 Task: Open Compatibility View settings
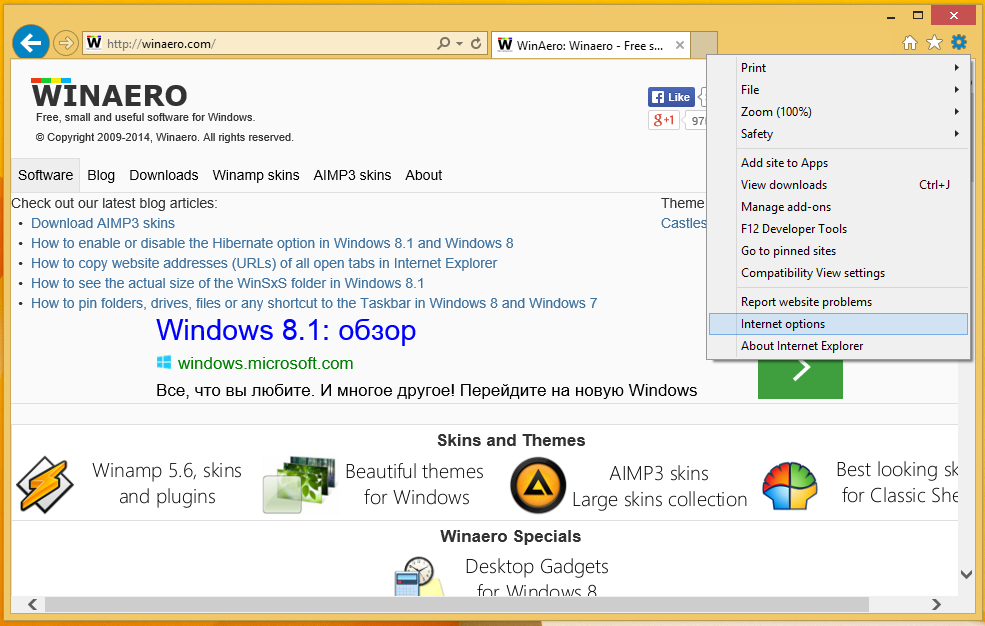[x=839, y=273]
